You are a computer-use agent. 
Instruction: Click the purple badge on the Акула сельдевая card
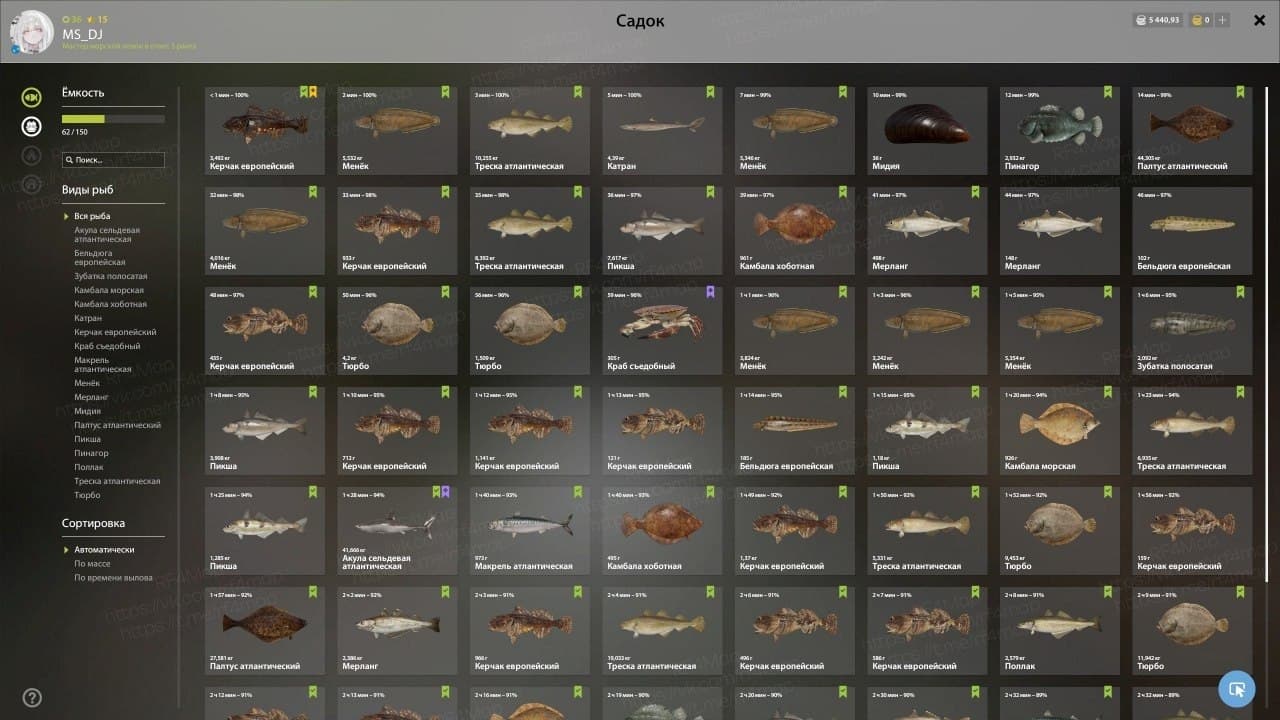pos(446,492)
